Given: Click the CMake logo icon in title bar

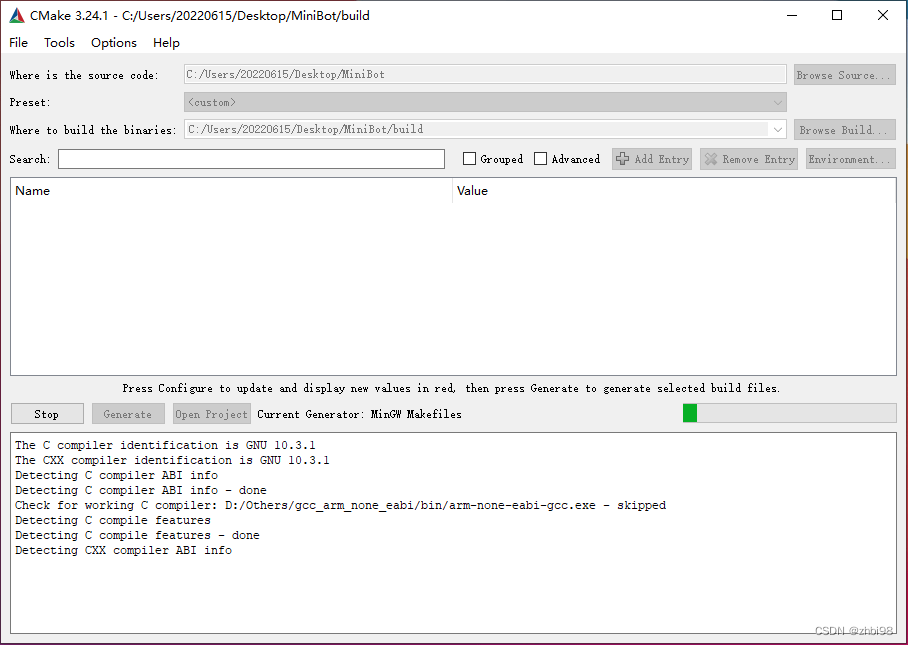Looking at the screenshot, I should coord(17,16).
